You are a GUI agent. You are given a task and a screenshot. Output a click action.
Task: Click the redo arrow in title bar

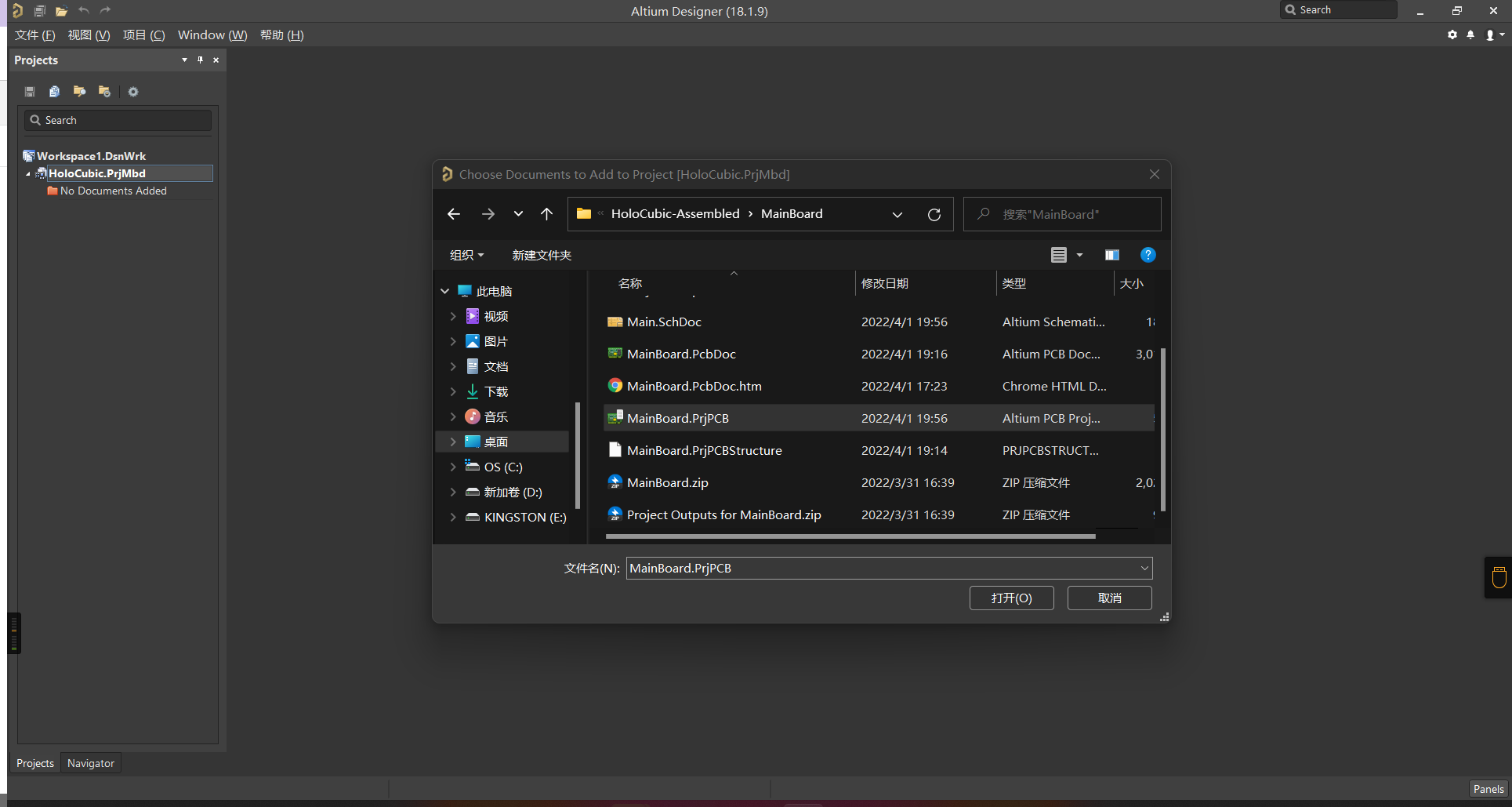tap(106, 10)
